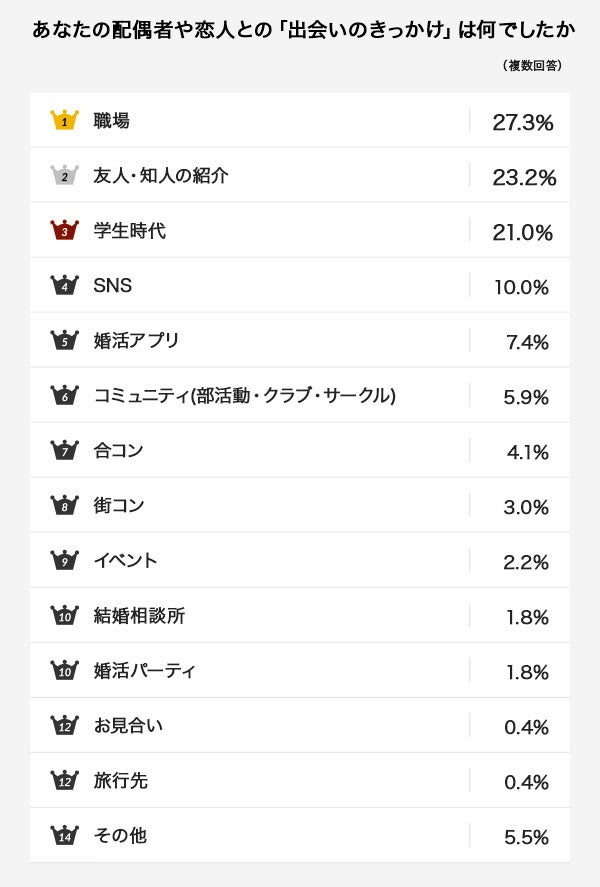Click the 27.3% value

[523, 122]
